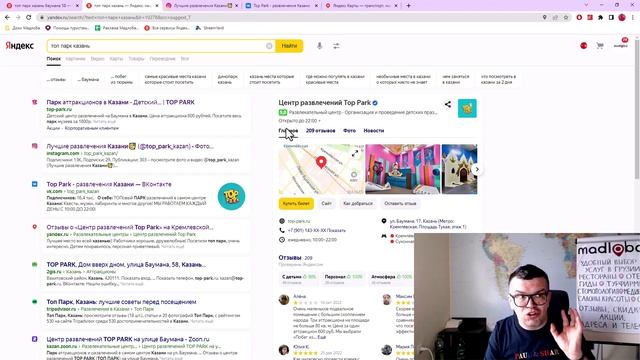Click into the Yandex search input
The width and height of the screenshot is (640, 360).
click(157, 46)
